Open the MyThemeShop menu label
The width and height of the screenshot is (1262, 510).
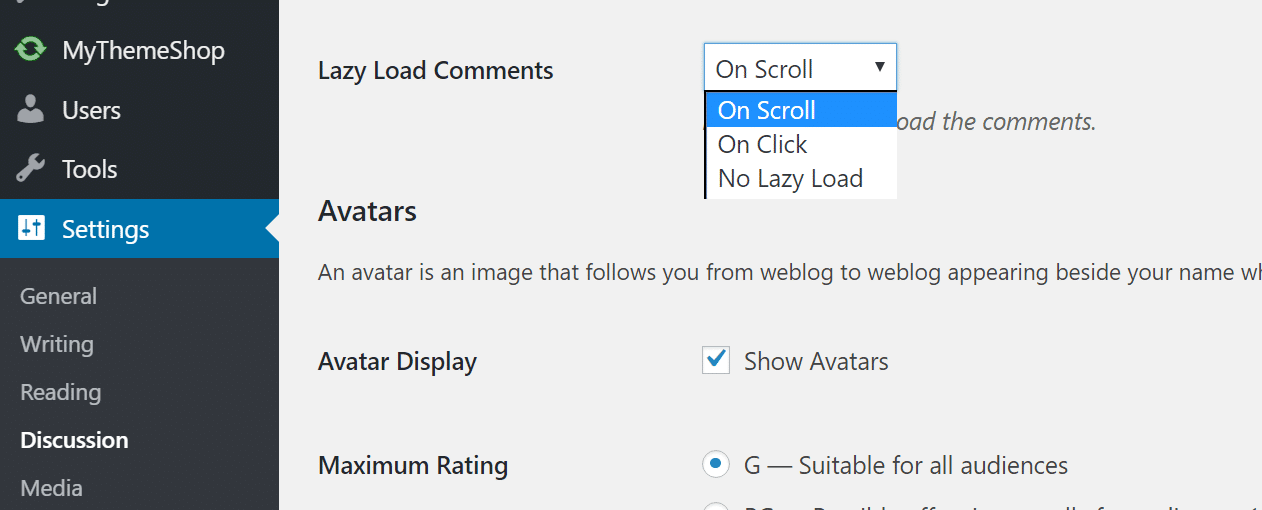(x=143, y=50)
